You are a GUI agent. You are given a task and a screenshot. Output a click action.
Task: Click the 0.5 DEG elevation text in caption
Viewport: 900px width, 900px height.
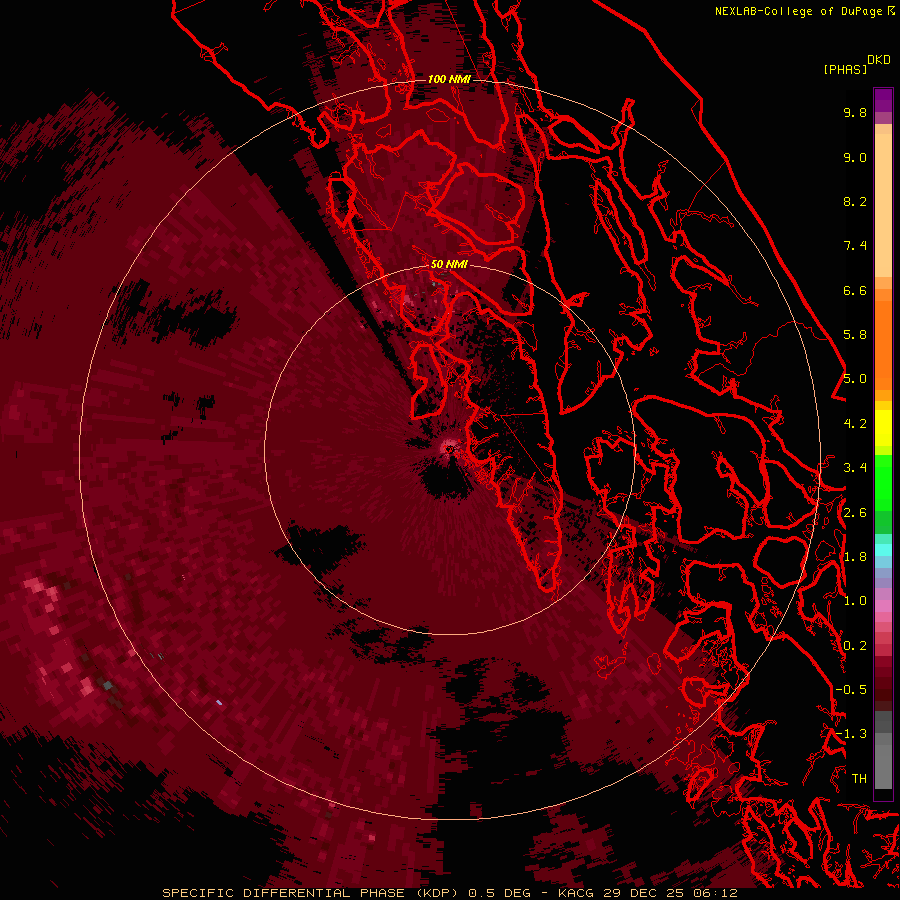pyautogui.click(x=499, y=893)
